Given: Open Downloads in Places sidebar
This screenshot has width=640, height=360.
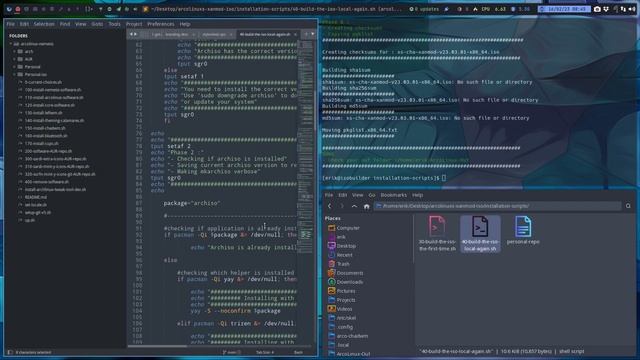Looking at the screenshot, I should [x=345, y=282].
